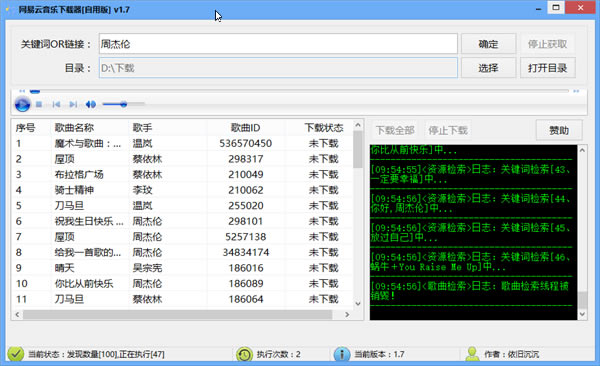600x366 pixels.
Task: Sort by the 歌手 column header
Action: click(x=168, y=127)
